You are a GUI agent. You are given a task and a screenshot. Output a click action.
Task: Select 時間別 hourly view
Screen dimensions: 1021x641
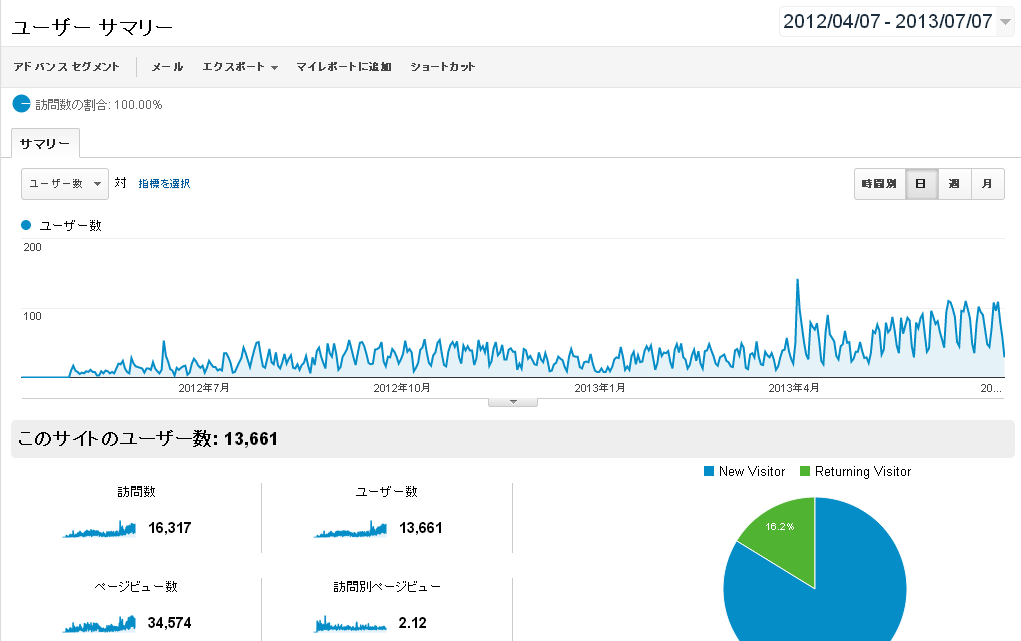coord(880,184)
